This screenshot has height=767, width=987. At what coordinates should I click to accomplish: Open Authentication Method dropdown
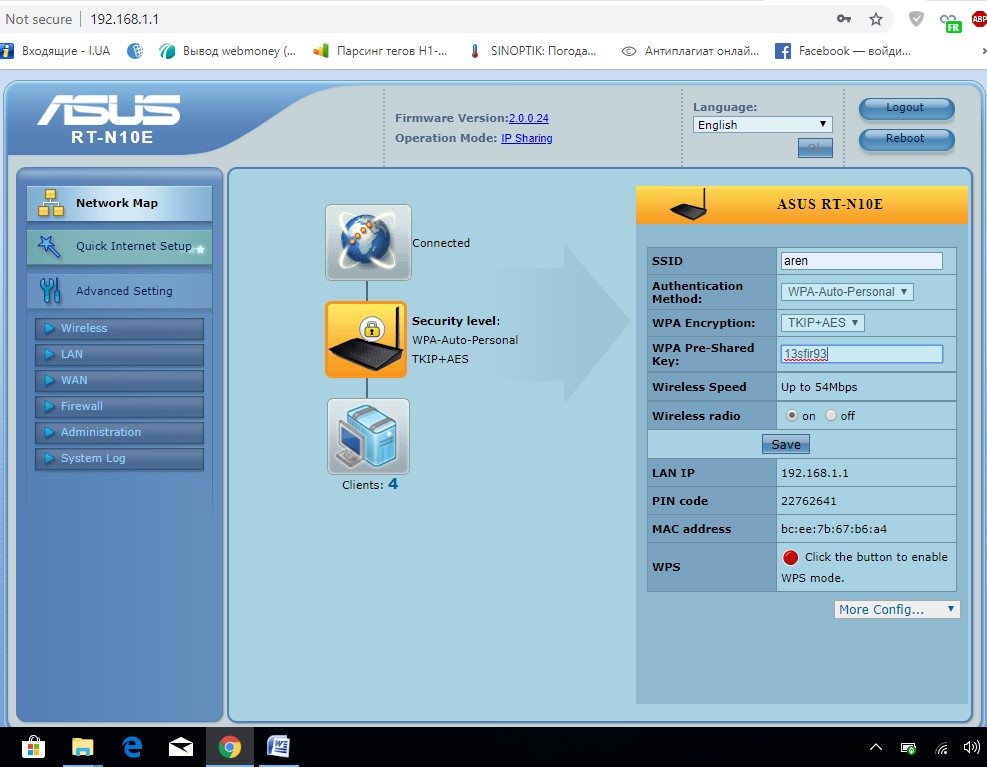pyautogui.click(x=847, y=292)
